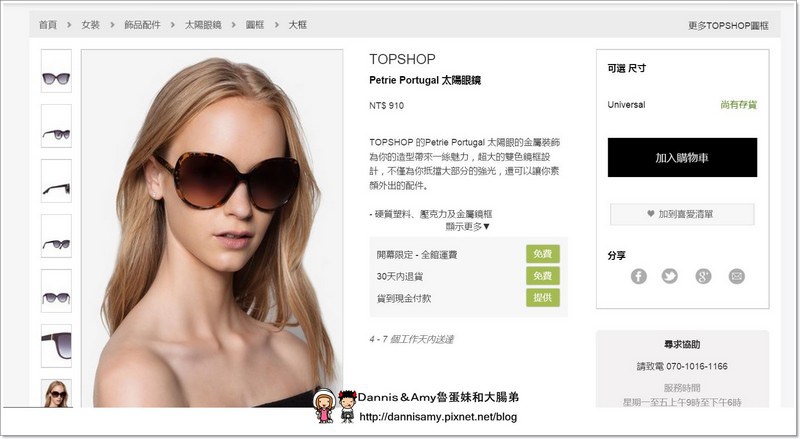The height and width of the screenshot is (439, 800).
Task: Click 免費 badge for 30天內退貨
Action: pos(543,276)
